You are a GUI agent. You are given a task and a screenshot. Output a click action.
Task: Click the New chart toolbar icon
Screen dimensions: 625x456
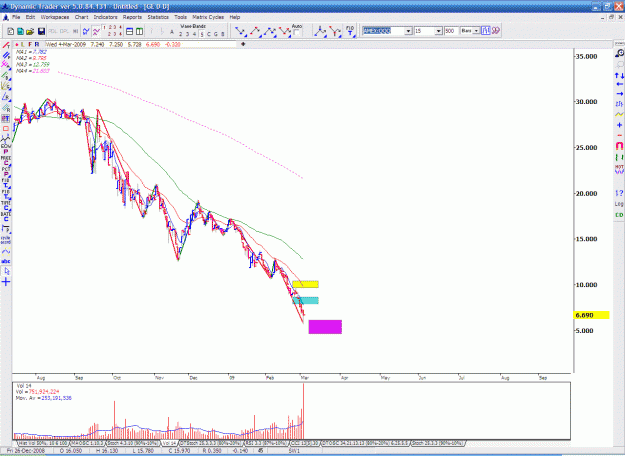point(11,31)
